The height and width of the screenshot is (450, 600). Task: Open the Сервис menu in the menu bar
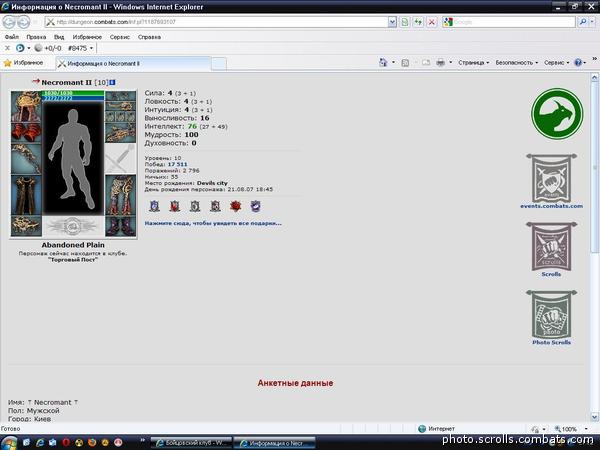(x=120, y=37)
